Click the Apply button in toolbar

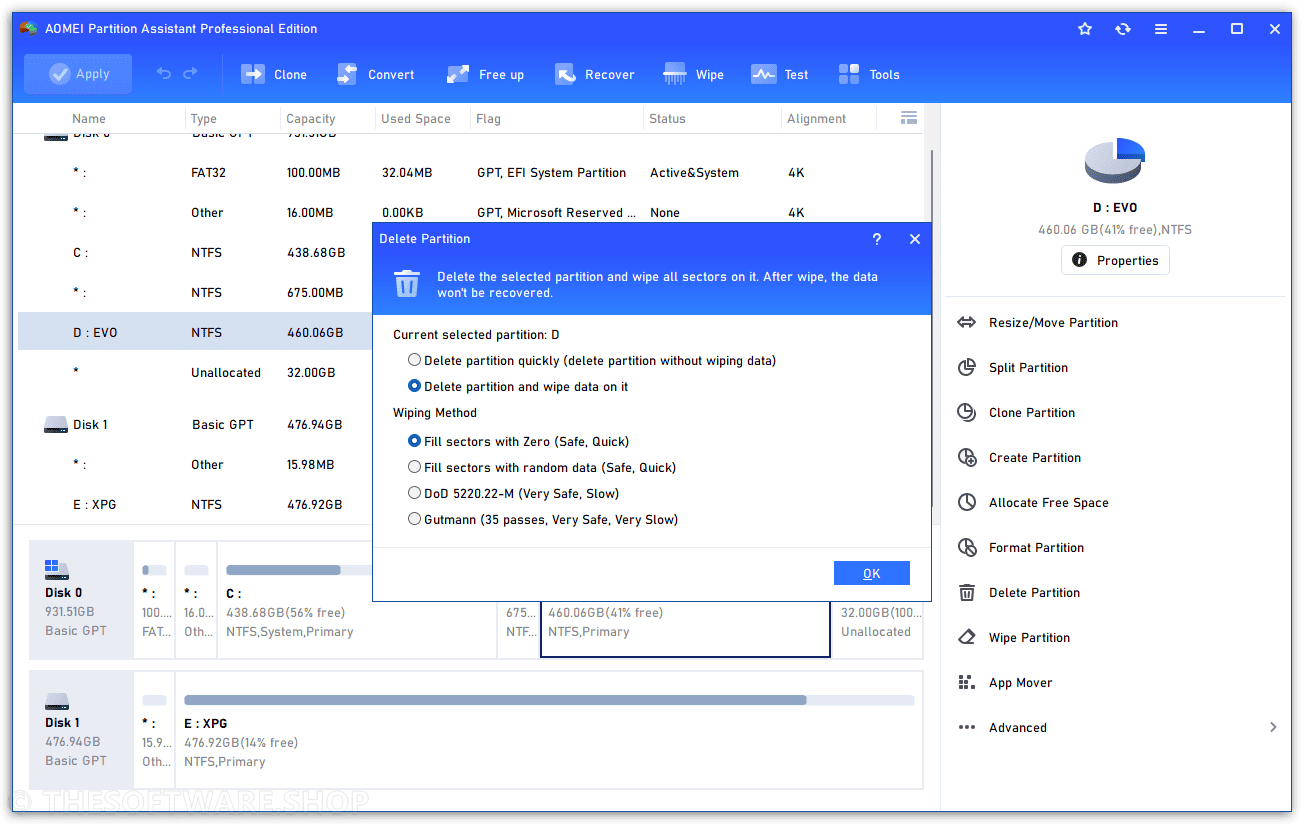[78, 74]
